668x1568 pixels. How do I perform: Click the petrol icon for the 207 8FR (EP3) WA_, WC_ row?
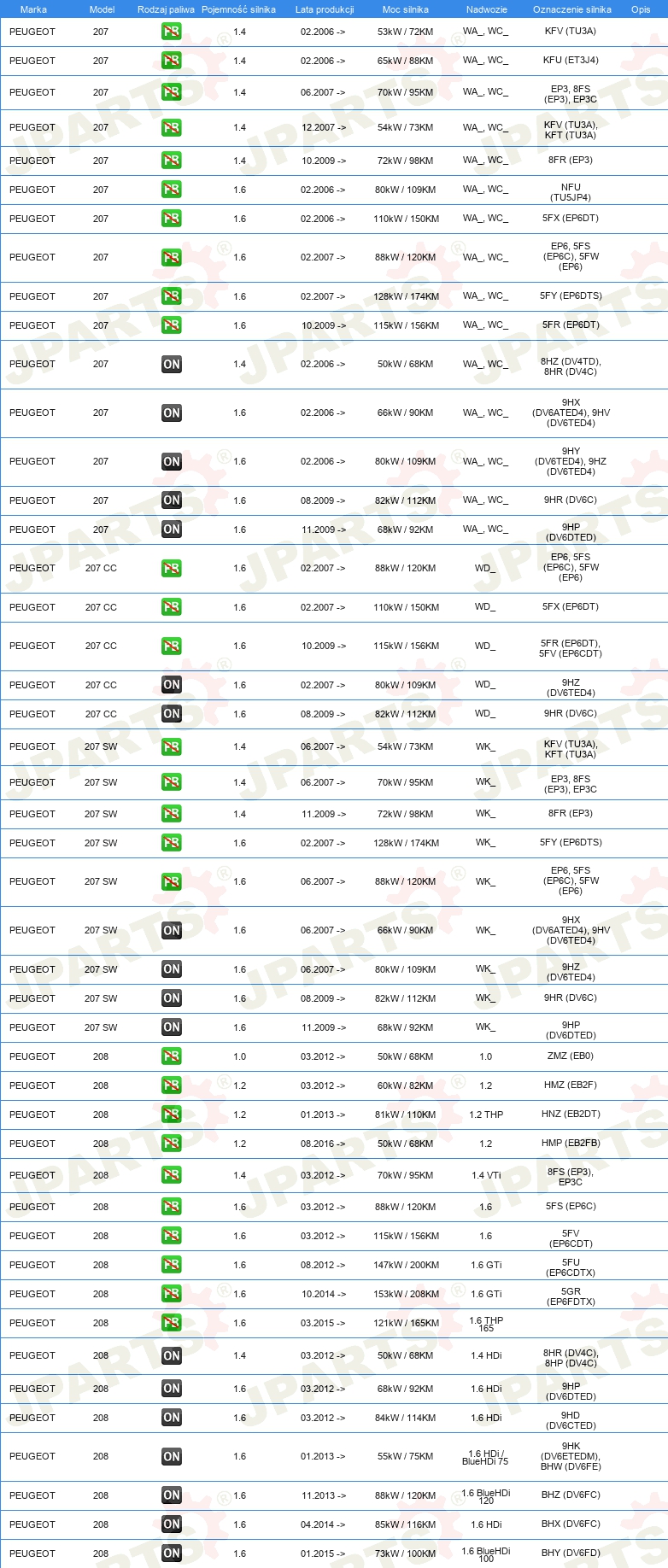pyautogui.click(x=172, y=161)
